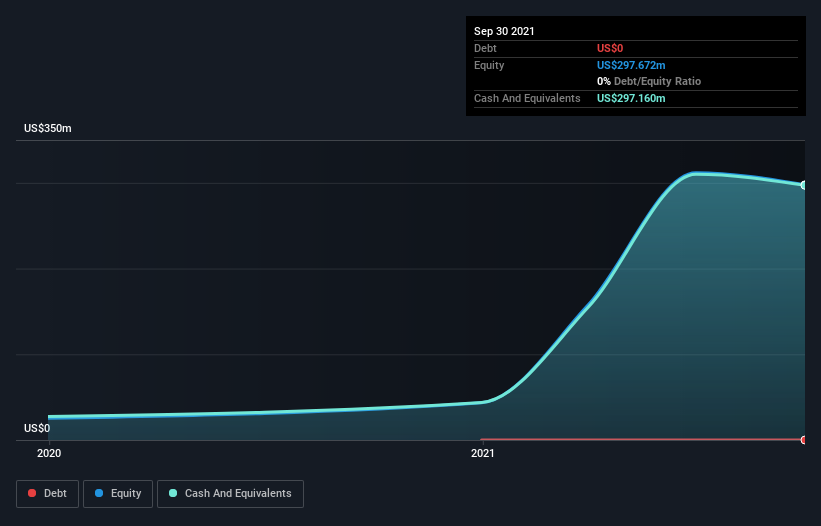The height and width of the screenshot is (526, 821).
Task: Select the teal data point at Sep 30 2021
Action: 804,185
